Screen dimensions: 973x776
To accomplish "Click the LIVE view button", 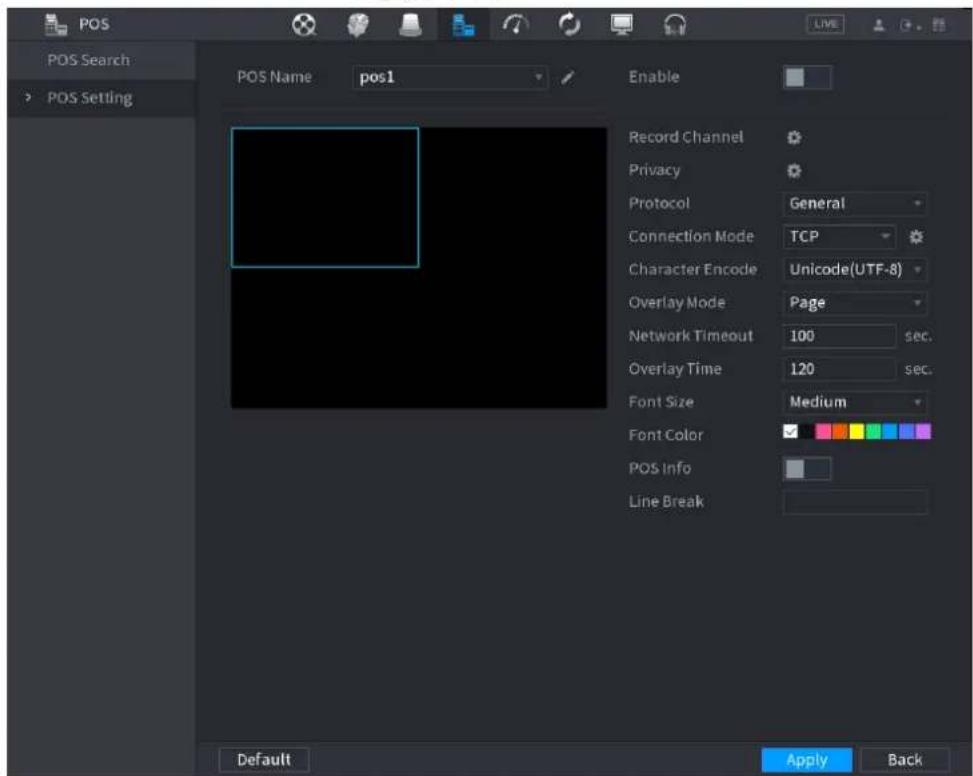I will pyautogui.click(x=825, y=24).
